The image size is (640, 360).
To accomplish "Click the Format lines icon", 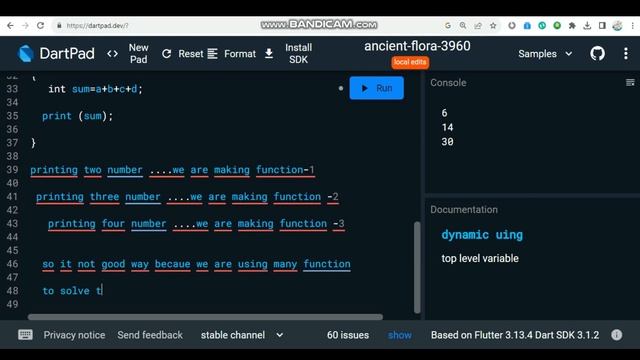I will tap(212, 54).
